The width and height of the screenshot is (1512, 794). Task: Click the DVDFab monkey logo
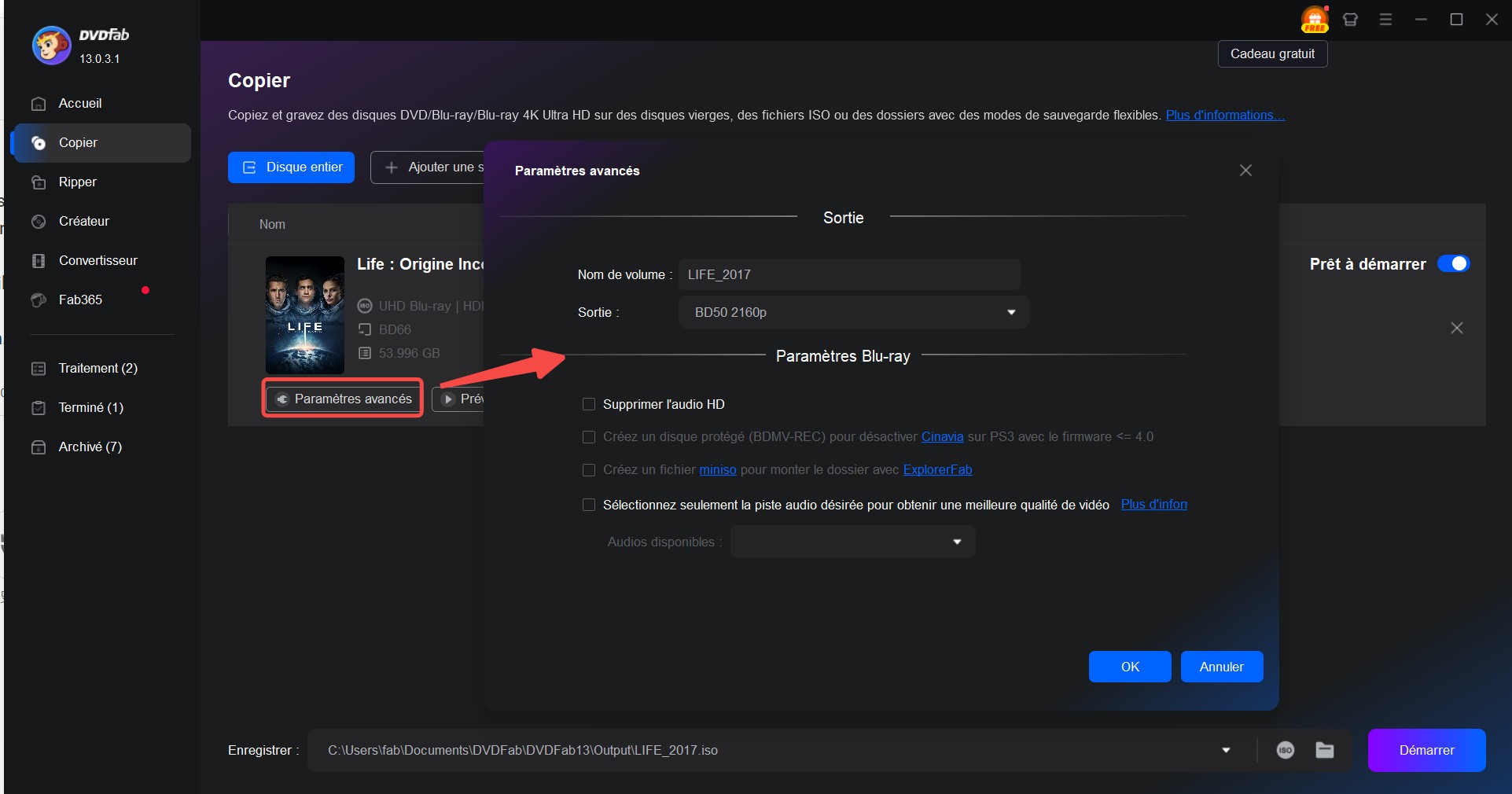[x=51, y=46]
